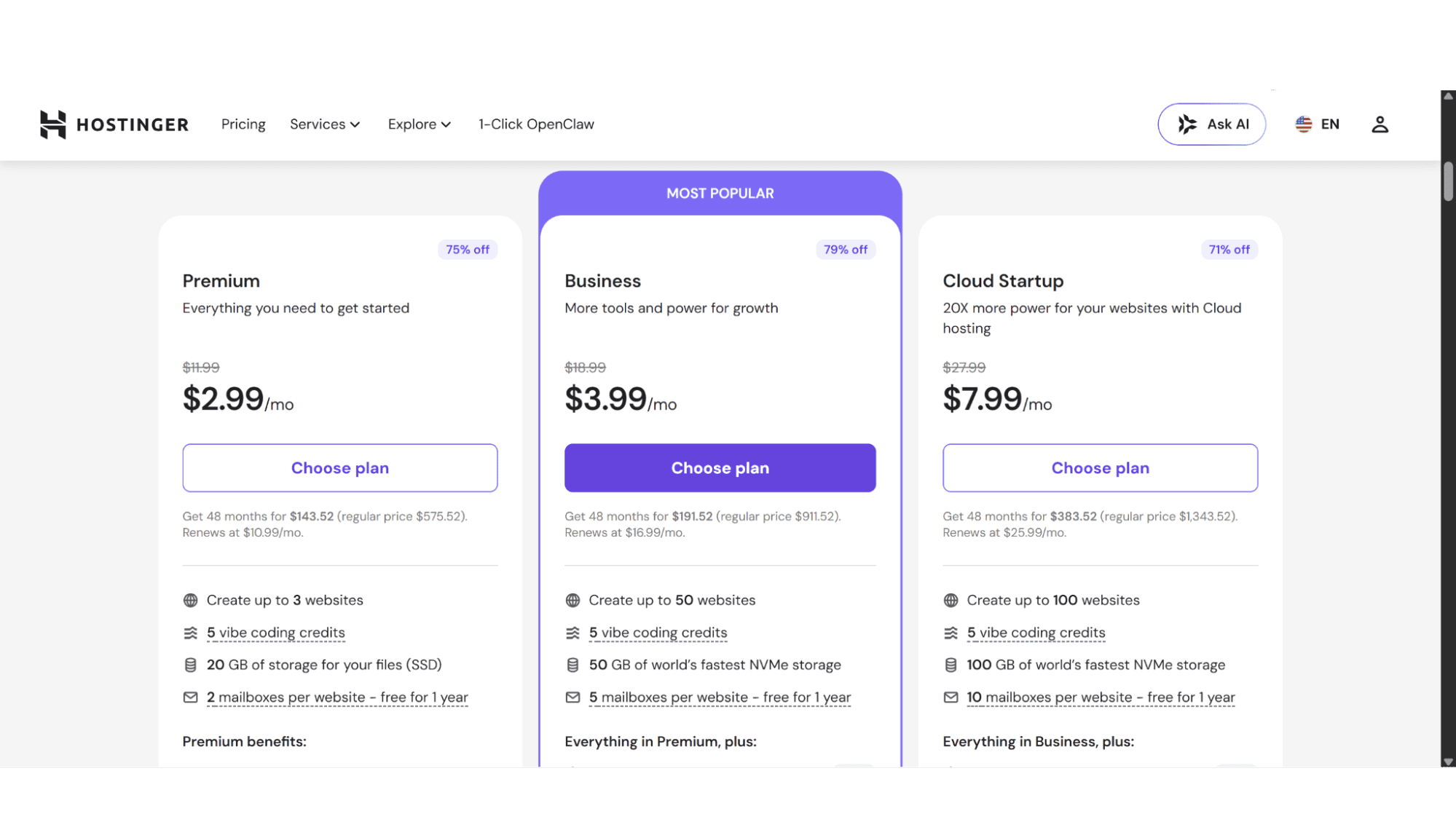This screenshot has height=819, width=1456.
Task: Click globe icon beside Create up to 3 websites
Action: (190, 601)
